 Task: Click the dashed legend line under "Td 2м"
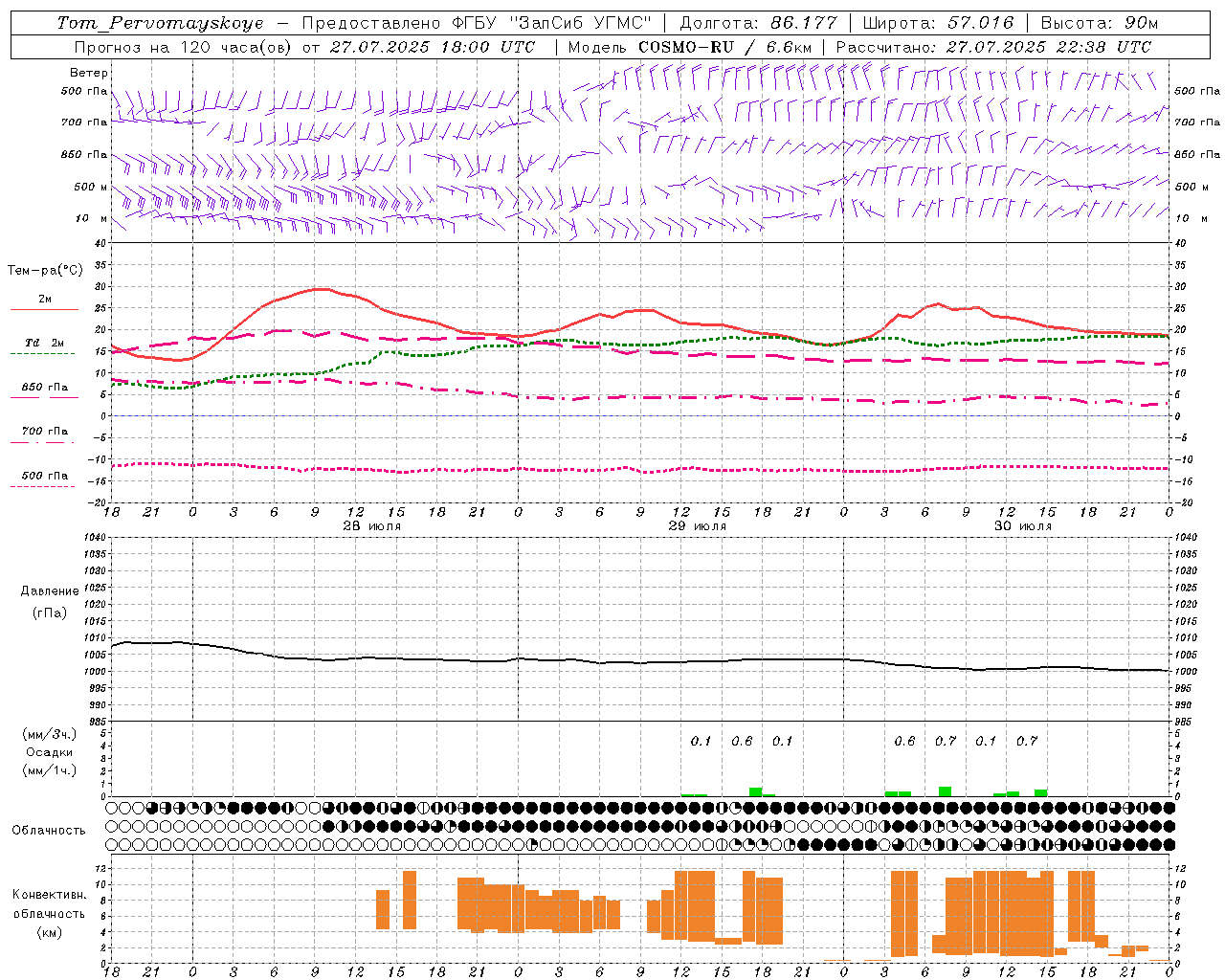[42, 354]
